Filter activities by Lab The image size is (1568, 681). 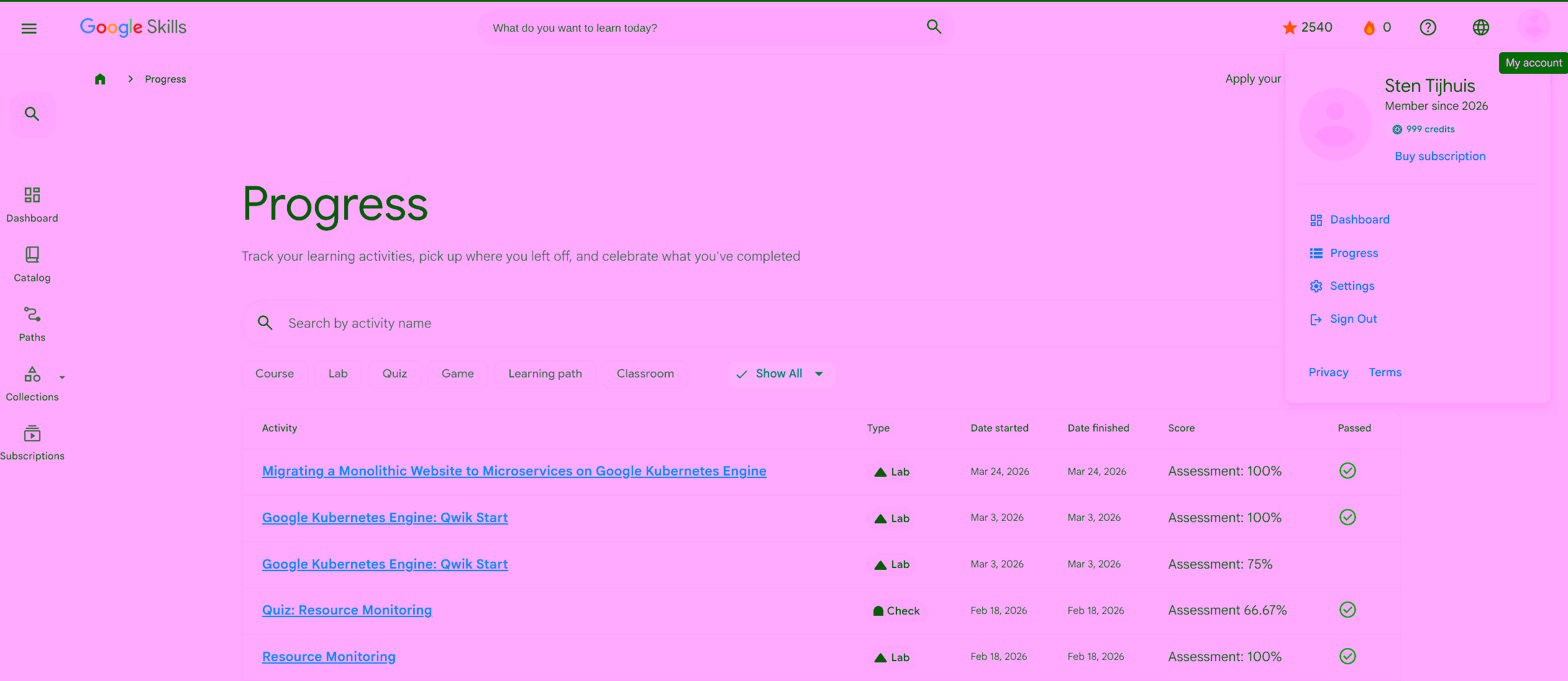[x=338, y=374]
